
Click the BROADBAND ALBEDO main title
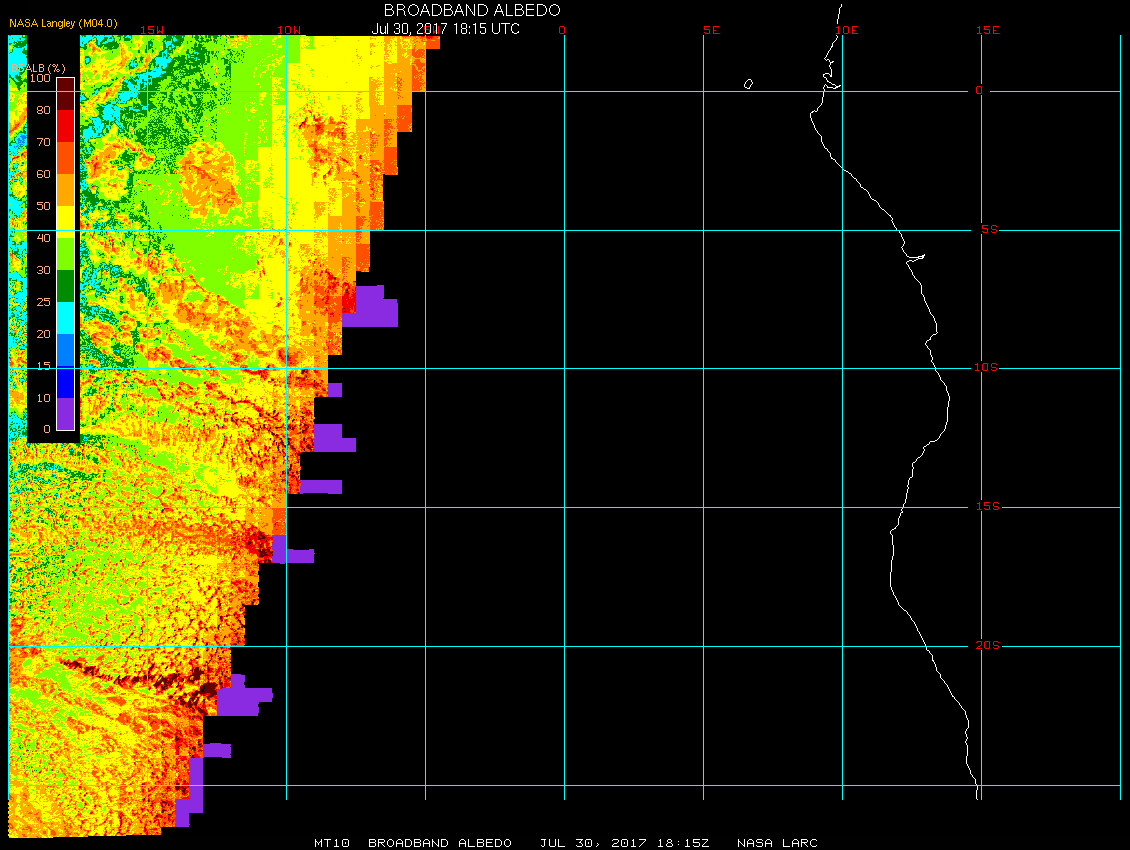[x=472, y=10]
